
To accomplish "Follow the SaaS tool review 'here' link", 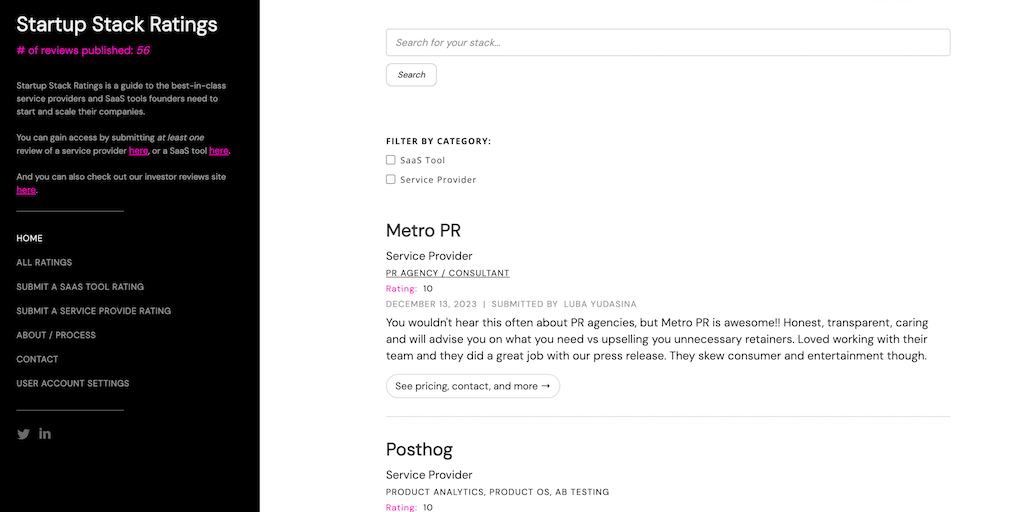I will (219, 151).
